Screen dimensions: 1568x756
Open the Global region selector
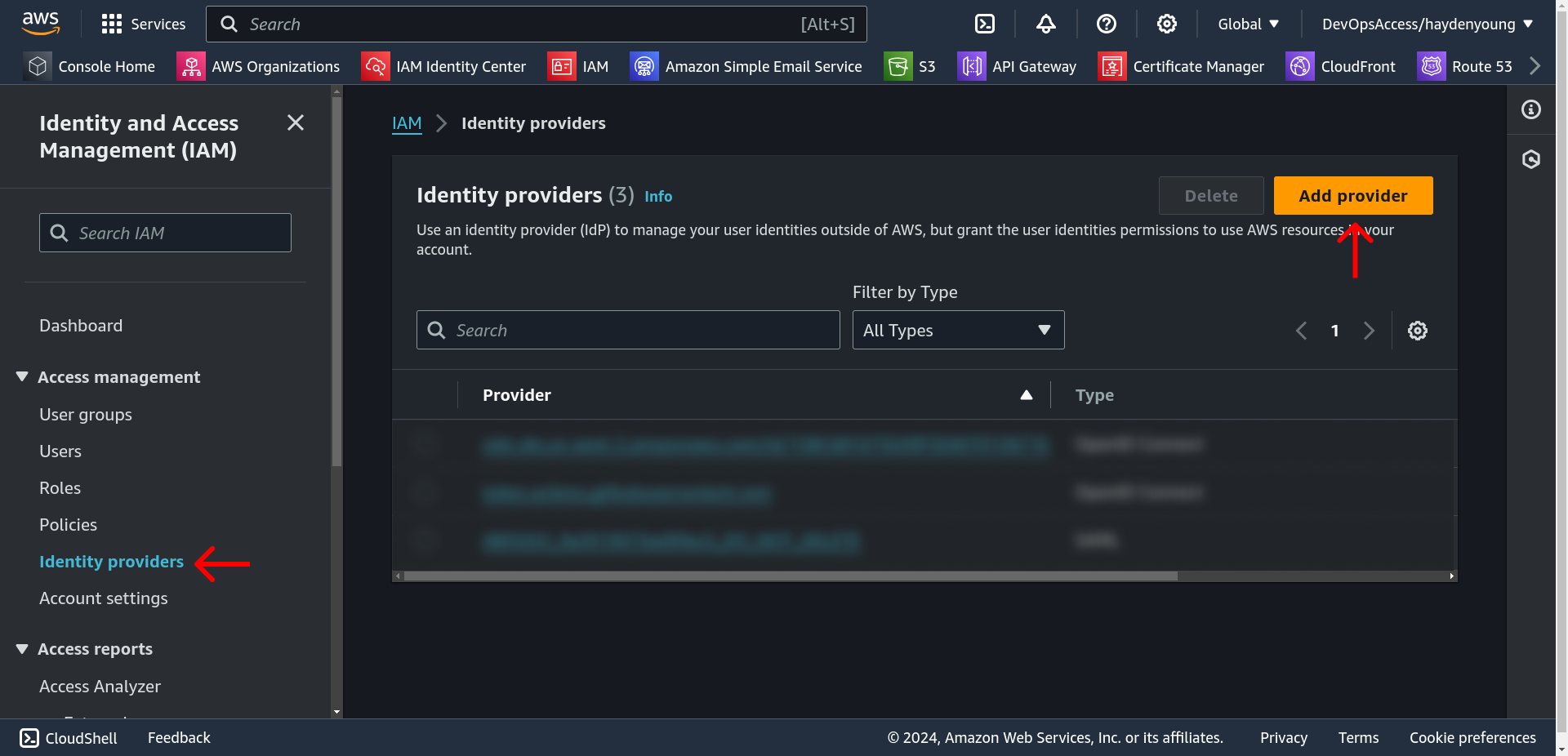coord(1248,24)
